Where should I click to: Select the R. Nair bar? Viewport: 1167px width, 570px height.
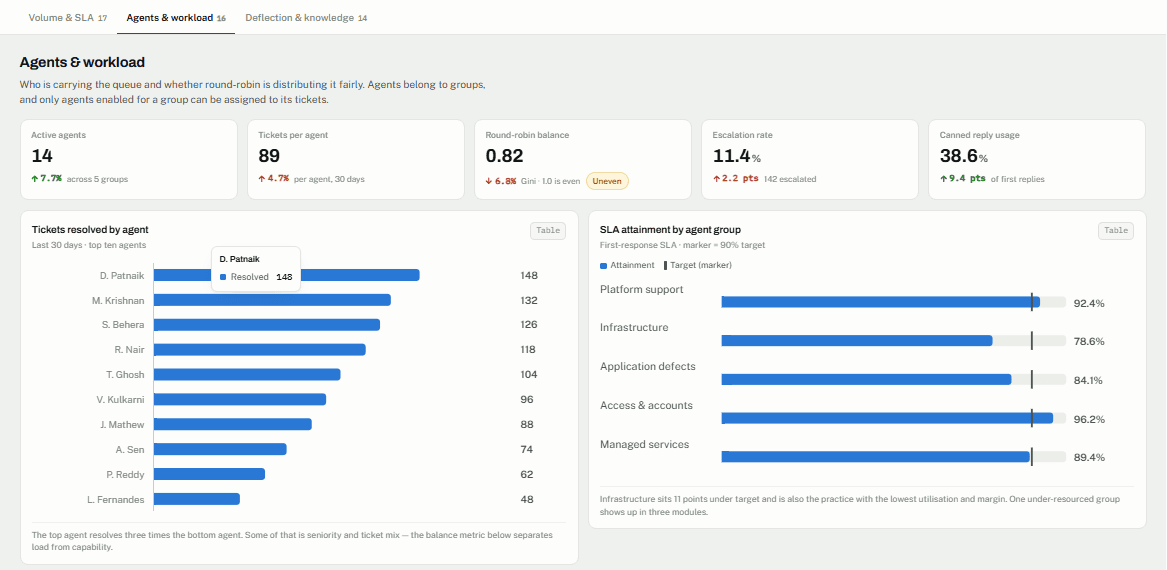point(260,350)
